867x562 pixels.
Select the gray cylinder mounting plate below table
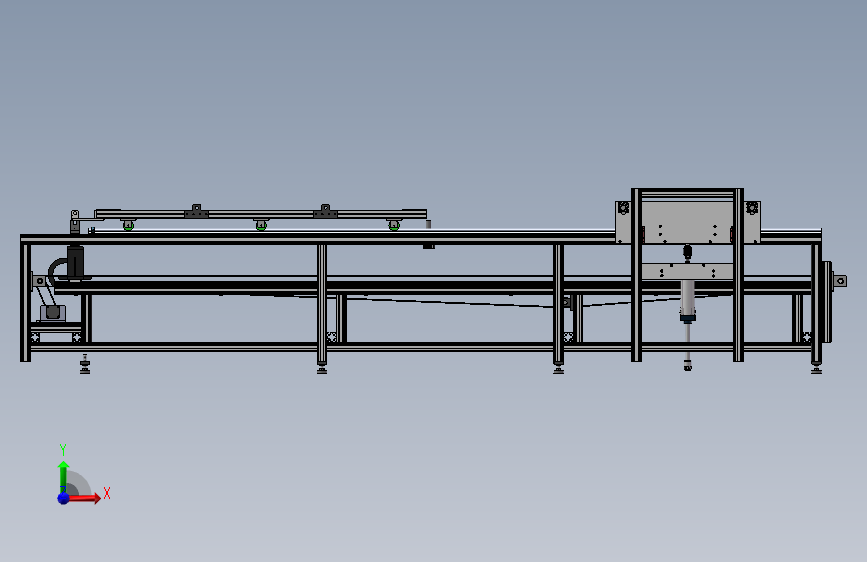pyautogui.click(x=687, y=272)
